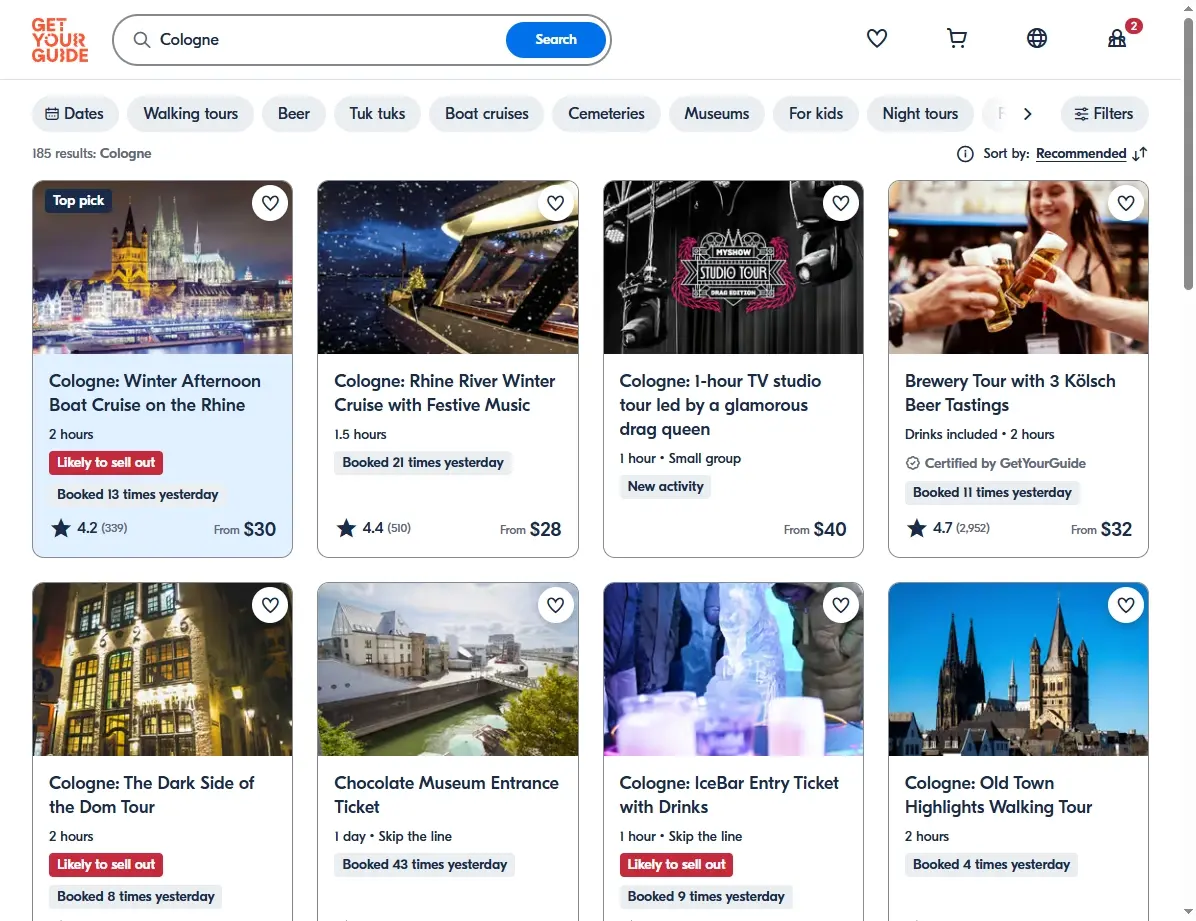Screen dimensions: 1196x921
Task: Open the Chocolate Museum riverside photo
Action: coord(448,669)
